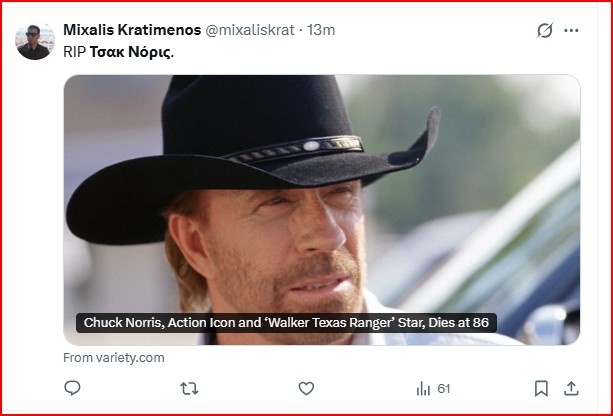This screenshot has width=613, height=416.
Task: Visit the 'From variety.com' source link
Action: (113, 357)
